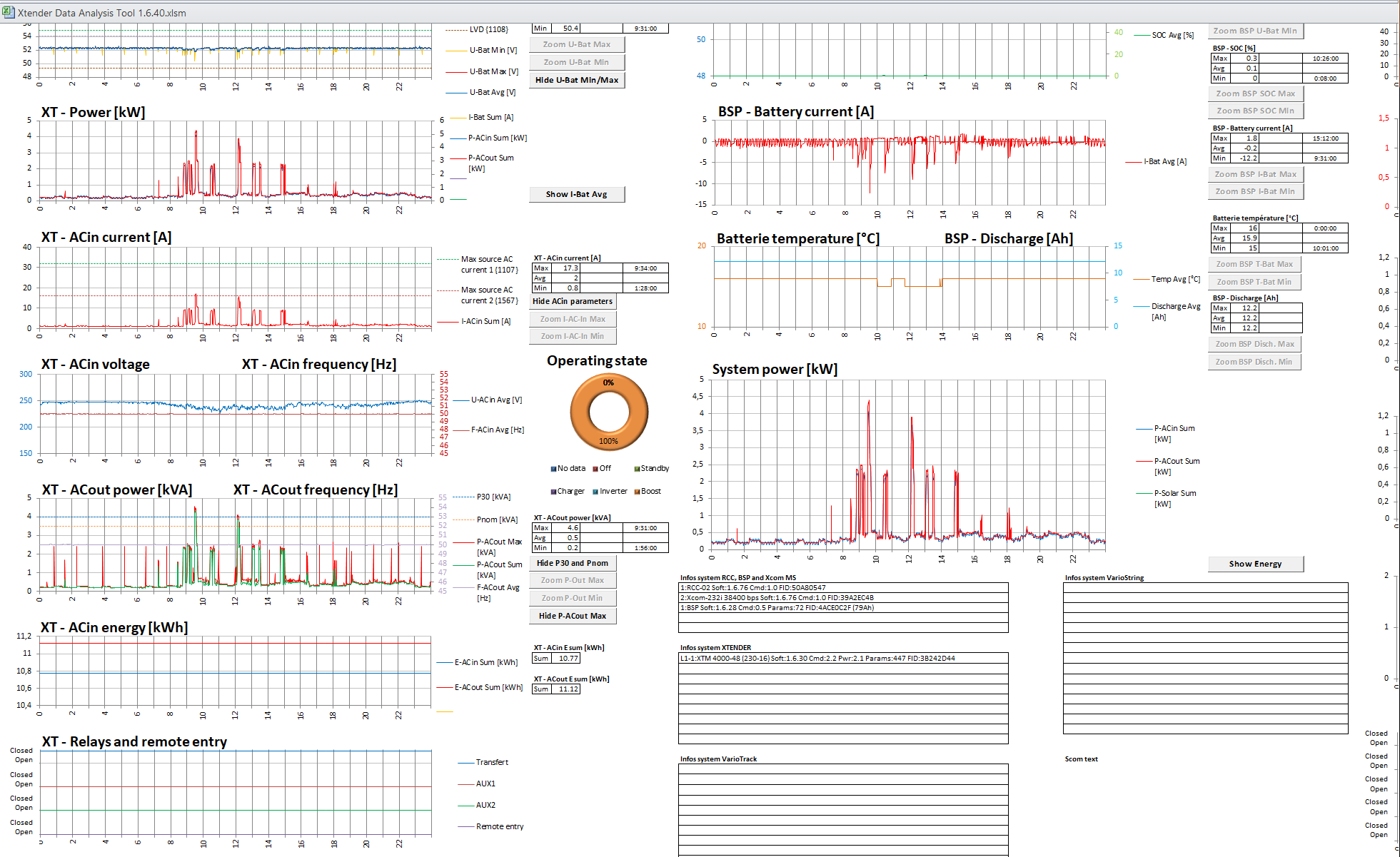Click the Excel file icon in title bar

click(x=9, y=12)
